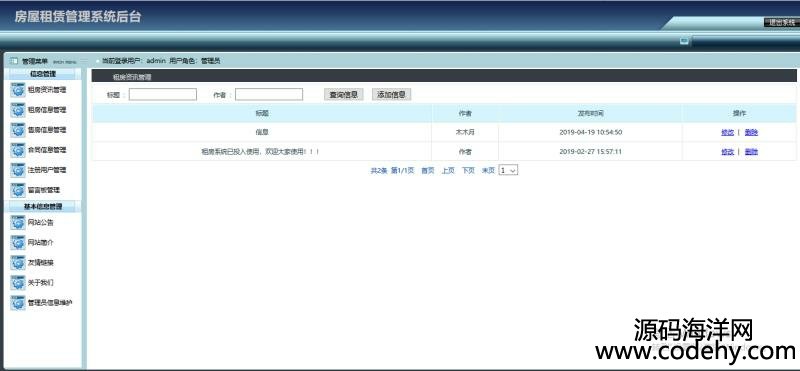Click the 退出系统 logout button
Image resolution: width=800 pixels, height=371 pixels.
click(x=781, y=22)
